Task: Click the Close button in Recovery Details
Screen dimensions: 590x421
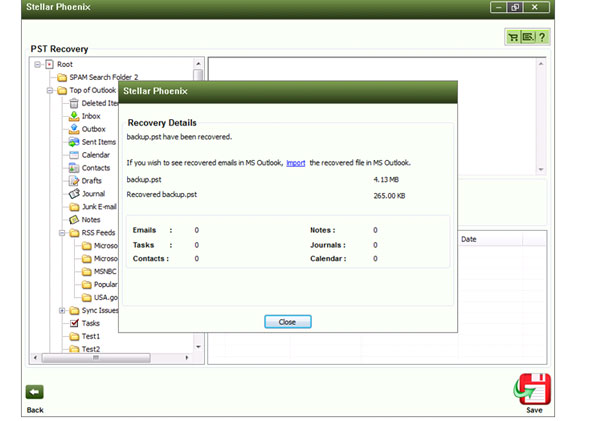Action: coord(287,322)
